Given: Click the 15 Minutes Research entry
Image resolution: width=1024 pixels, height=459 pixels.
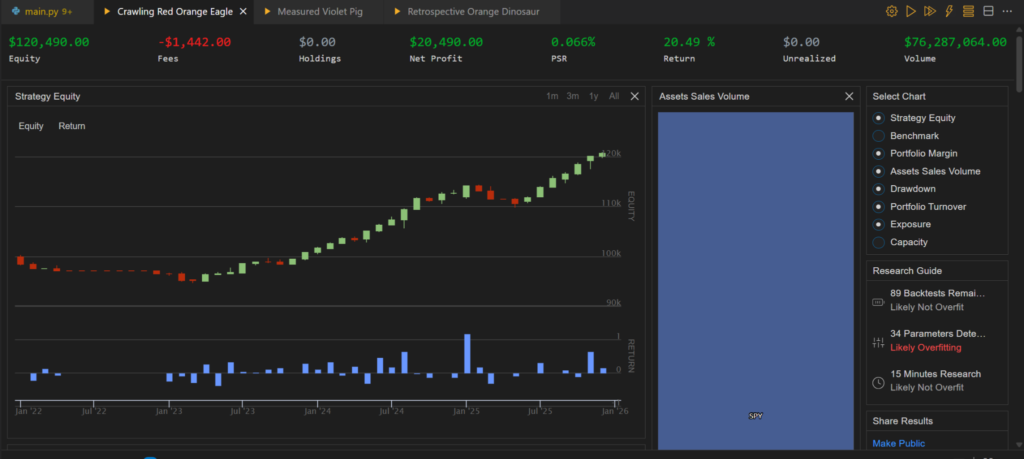Looking at the screenshot, I should tap(935, 374).
